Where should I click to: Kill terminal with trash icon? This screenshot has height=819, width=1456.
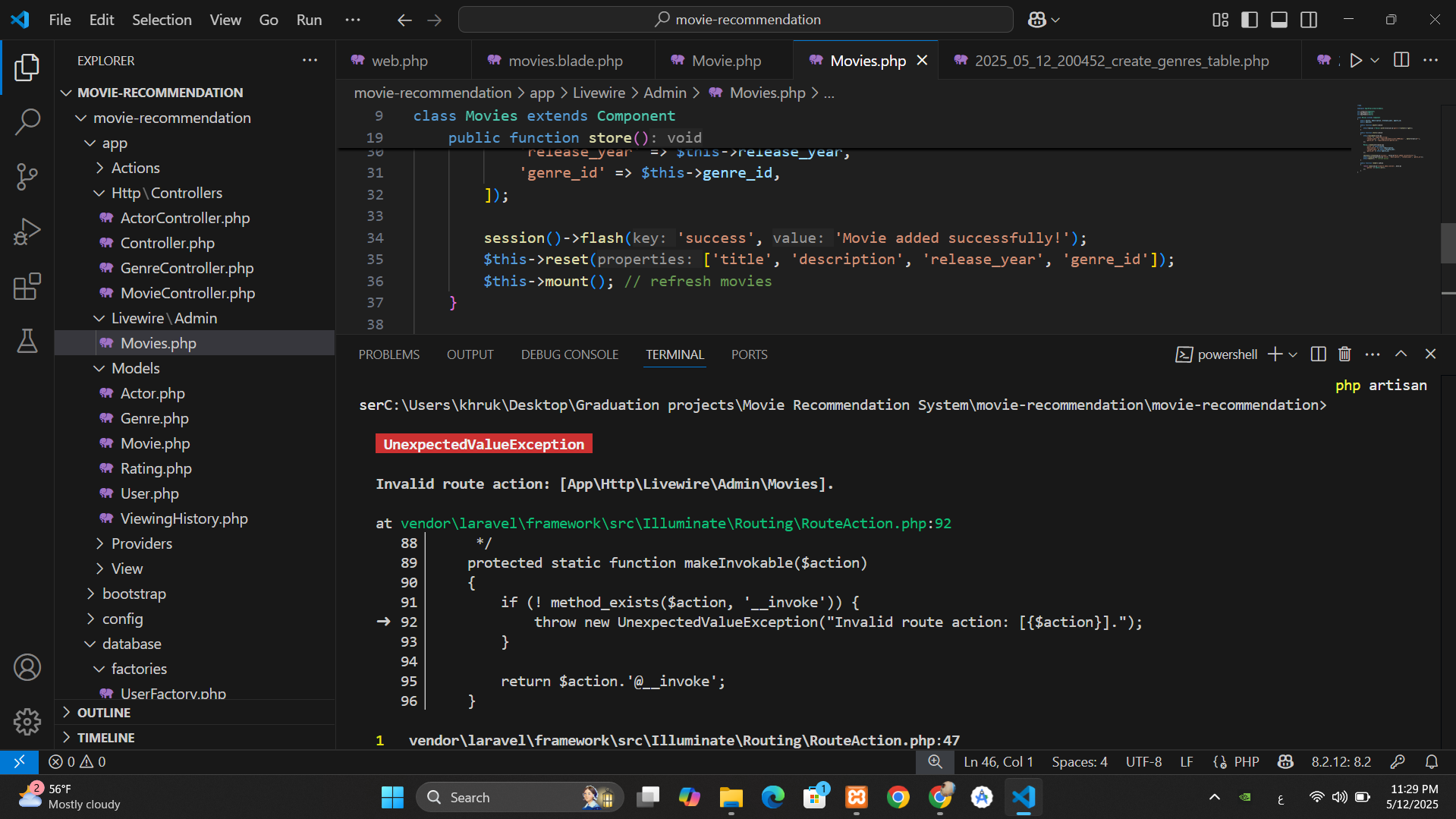point(1344,354)
